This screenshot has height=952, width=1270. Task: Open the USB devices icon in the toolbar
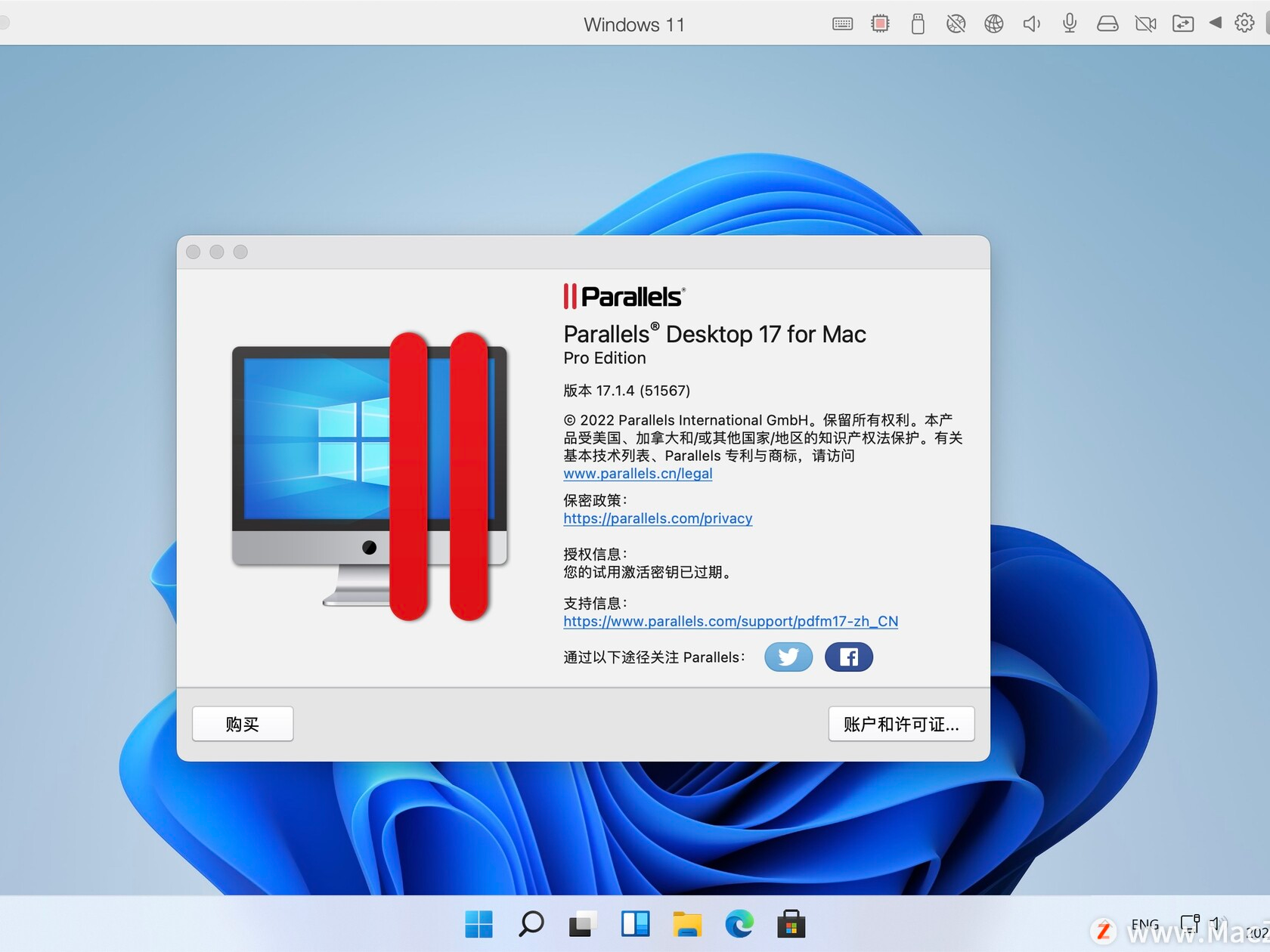[x=918, y=23]
